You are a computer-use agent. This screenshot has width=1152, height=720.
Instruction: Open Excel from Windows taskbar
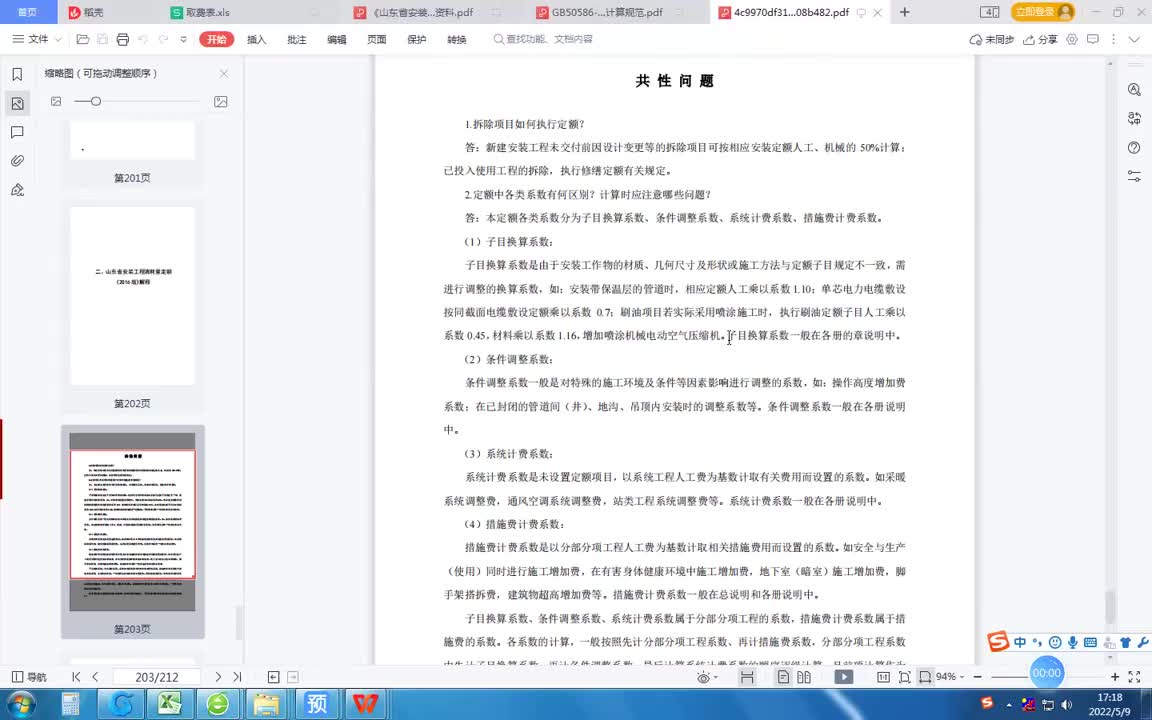pyautogui.click(x=170, y=703)
